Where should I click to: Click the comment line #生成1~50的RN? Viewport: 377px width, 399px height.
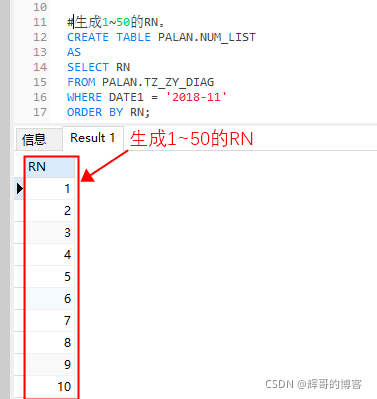tap(116, 22)
